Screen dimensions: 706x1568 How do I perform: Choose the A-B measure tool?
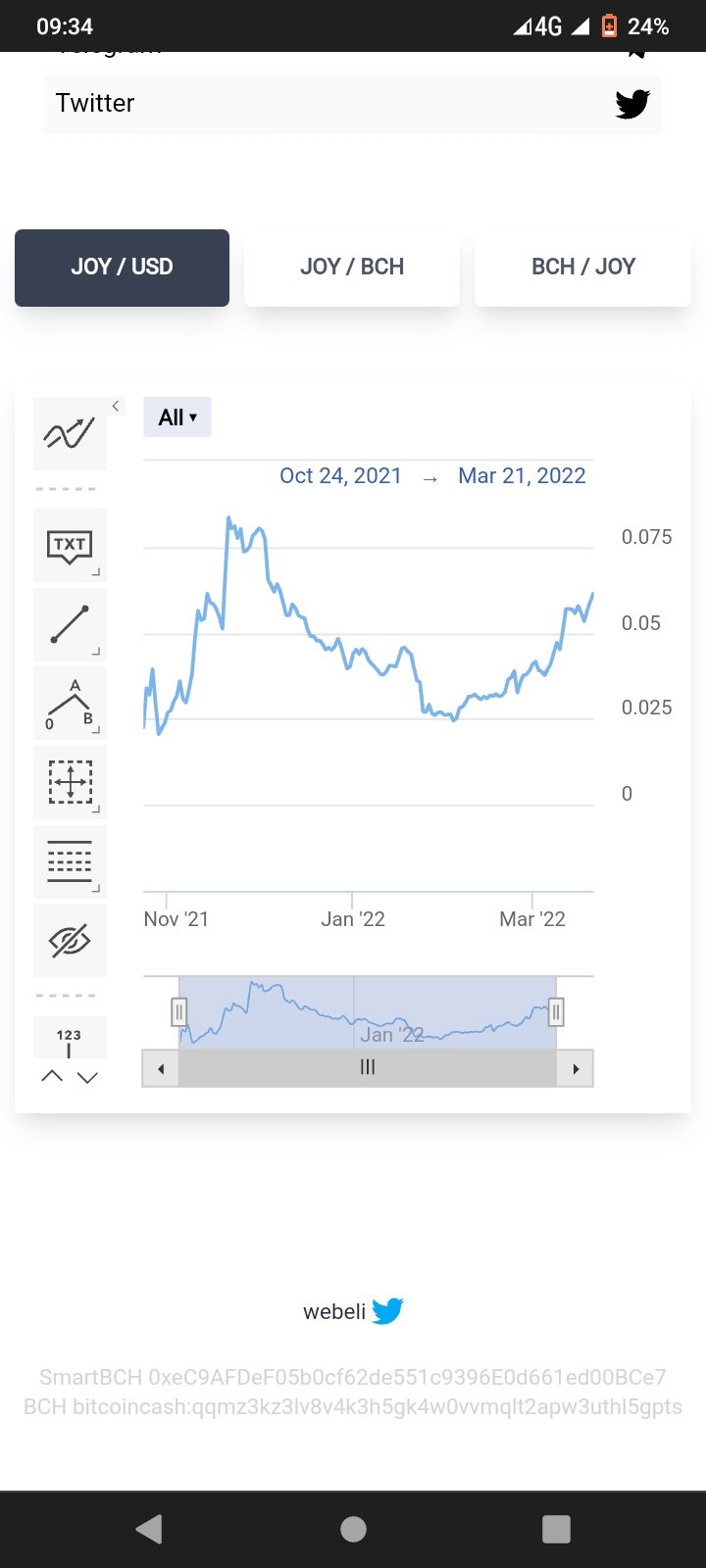70,704
